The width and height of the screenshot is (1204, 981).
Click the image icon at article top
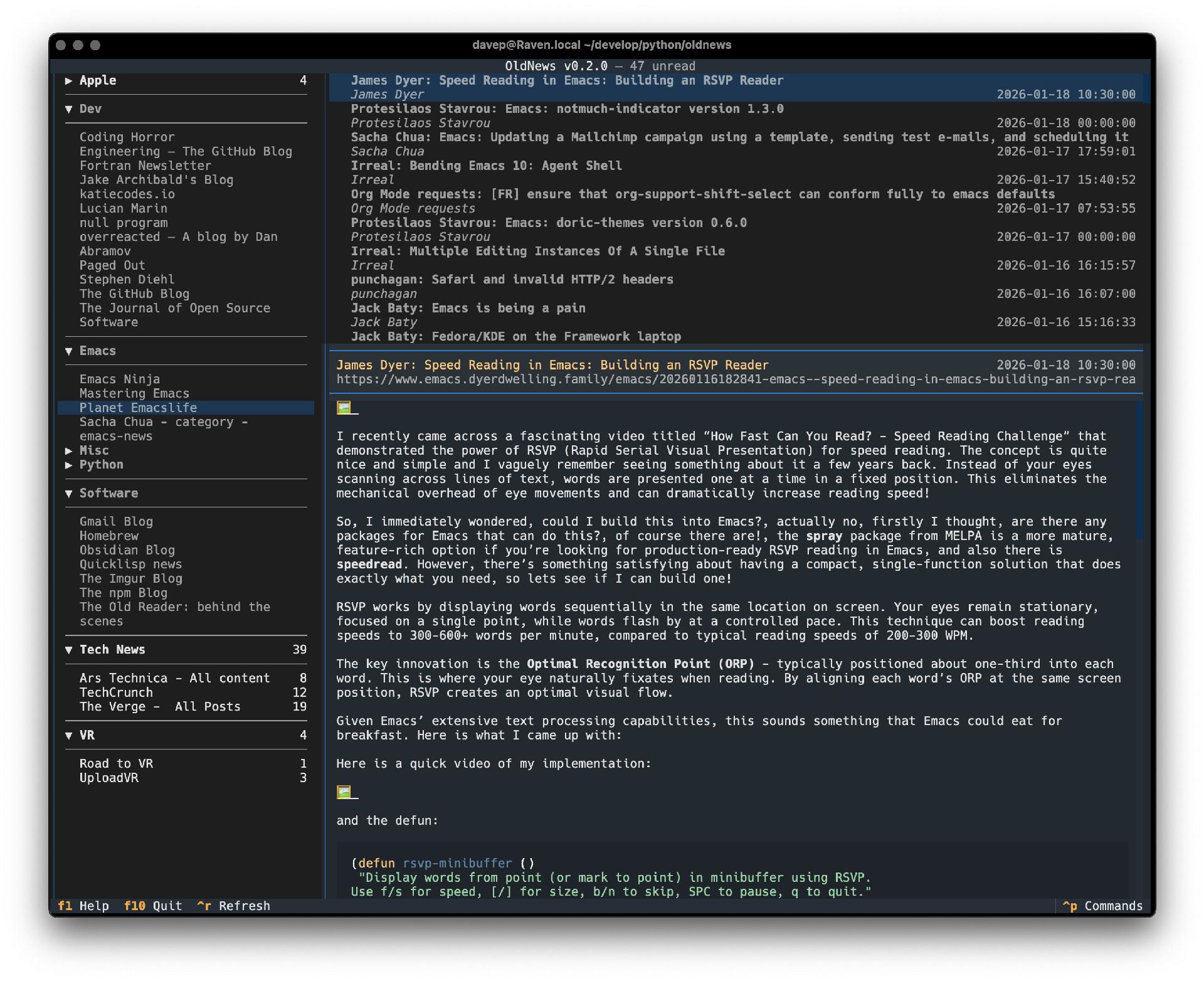coord(344,408)
